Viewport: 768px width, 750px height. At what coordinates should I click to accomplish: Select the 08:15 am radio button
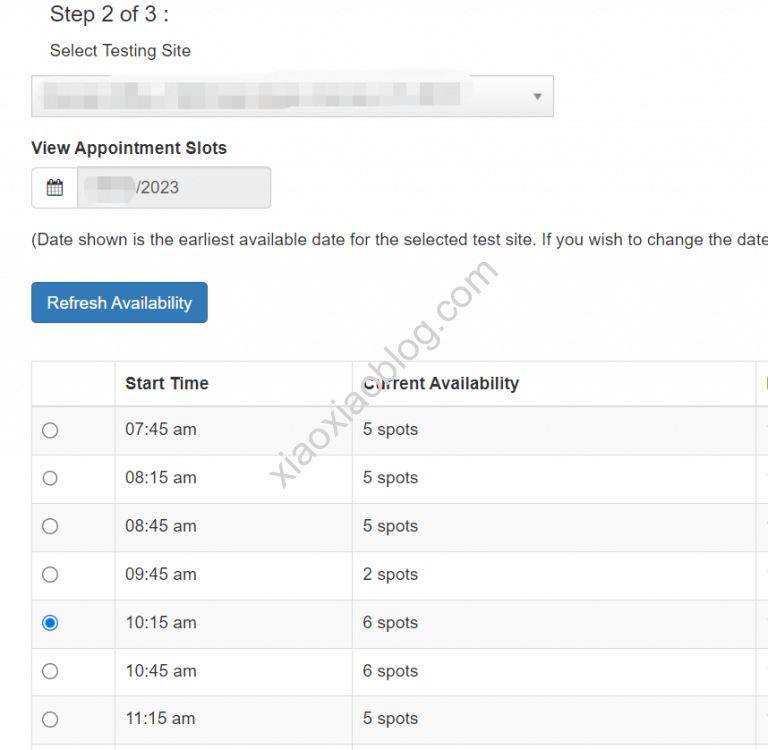(x=50, y=478)
